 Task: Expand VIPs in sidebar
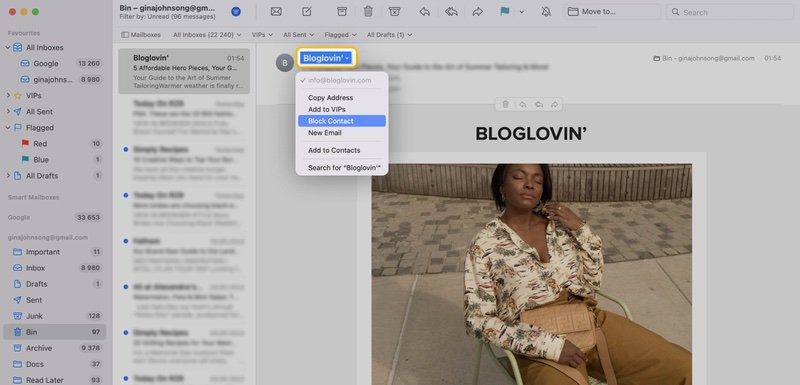pyautogui.click(x=8, y=95)
